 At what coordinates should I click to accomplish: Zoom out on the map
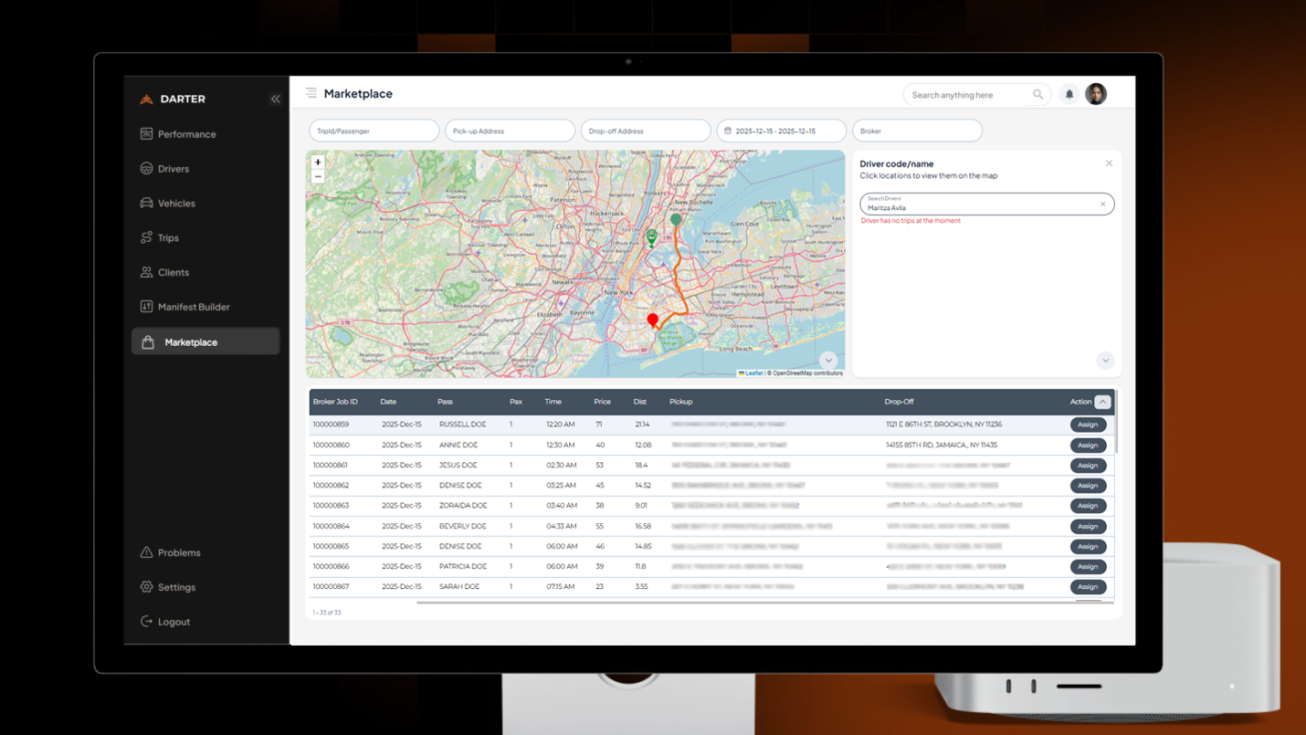click(318, 177)
